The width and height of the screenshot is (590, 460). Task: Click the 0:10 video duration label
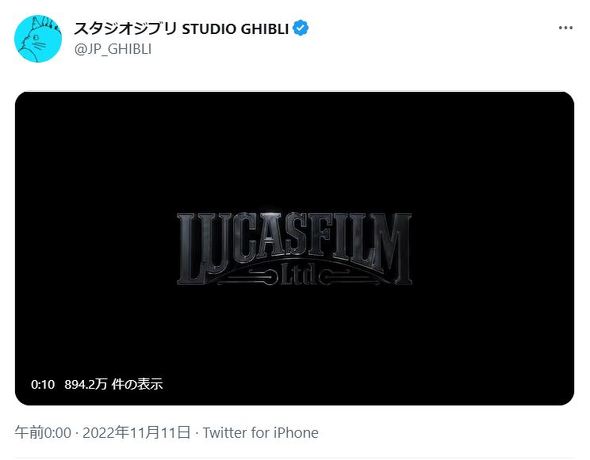click(x=43, y=384)
